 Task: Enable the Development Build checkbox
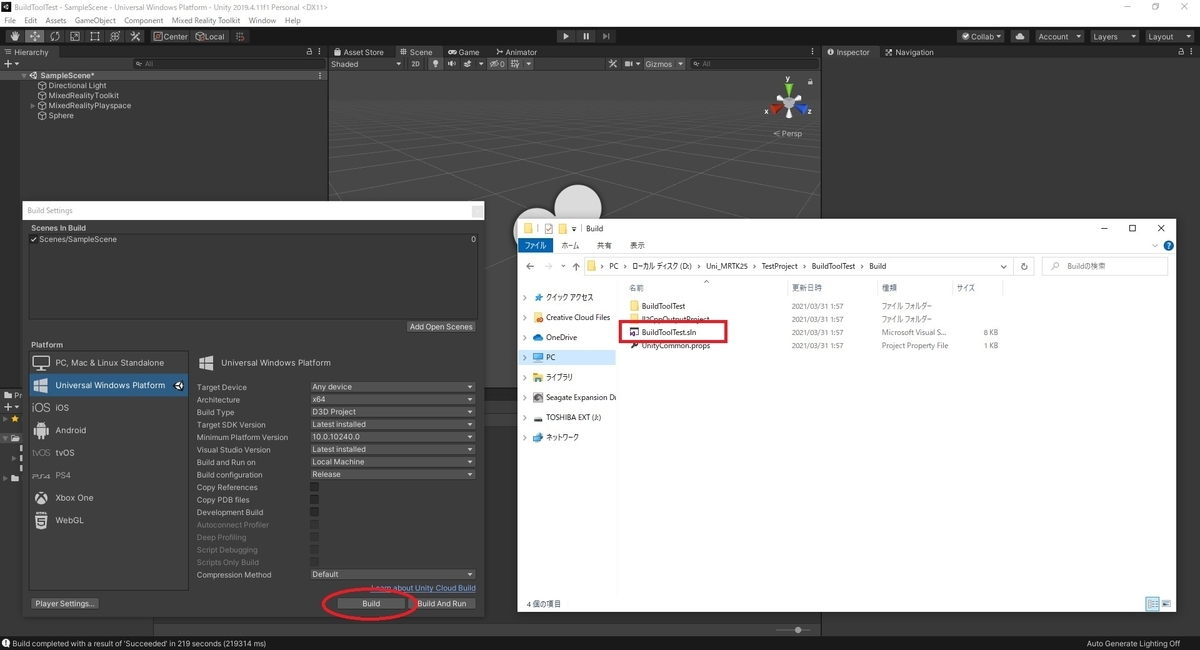point(314,512)
